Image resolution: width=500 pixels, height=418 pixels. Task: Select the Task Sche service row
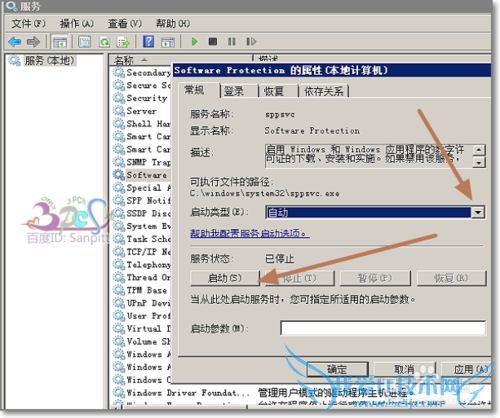(142, 239)
